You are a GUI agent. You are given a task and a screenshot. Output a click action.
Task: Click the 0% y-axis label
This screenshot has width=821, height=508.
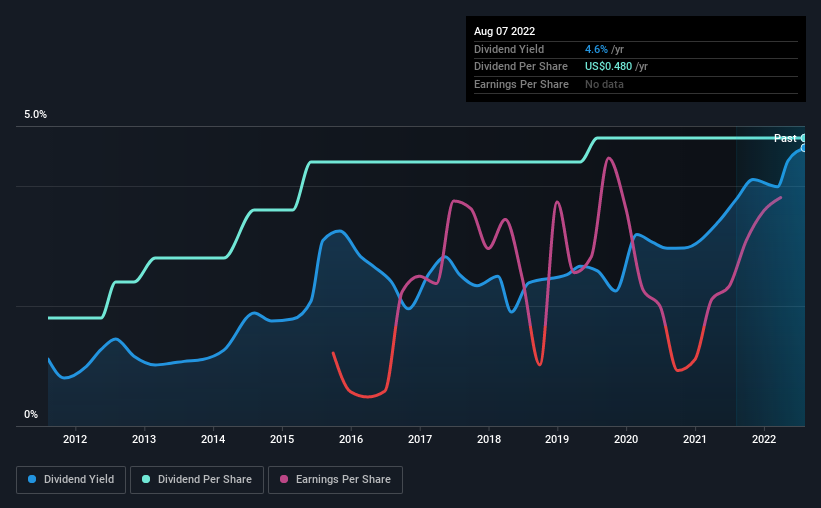pyautogui.click(x=31, y=414)
